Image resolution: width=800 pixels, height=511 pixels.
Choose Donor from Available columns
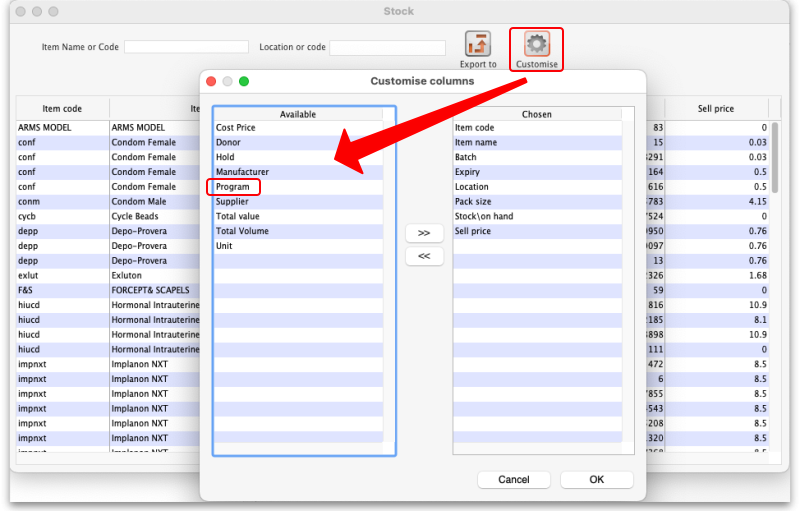tap(228, 143)
